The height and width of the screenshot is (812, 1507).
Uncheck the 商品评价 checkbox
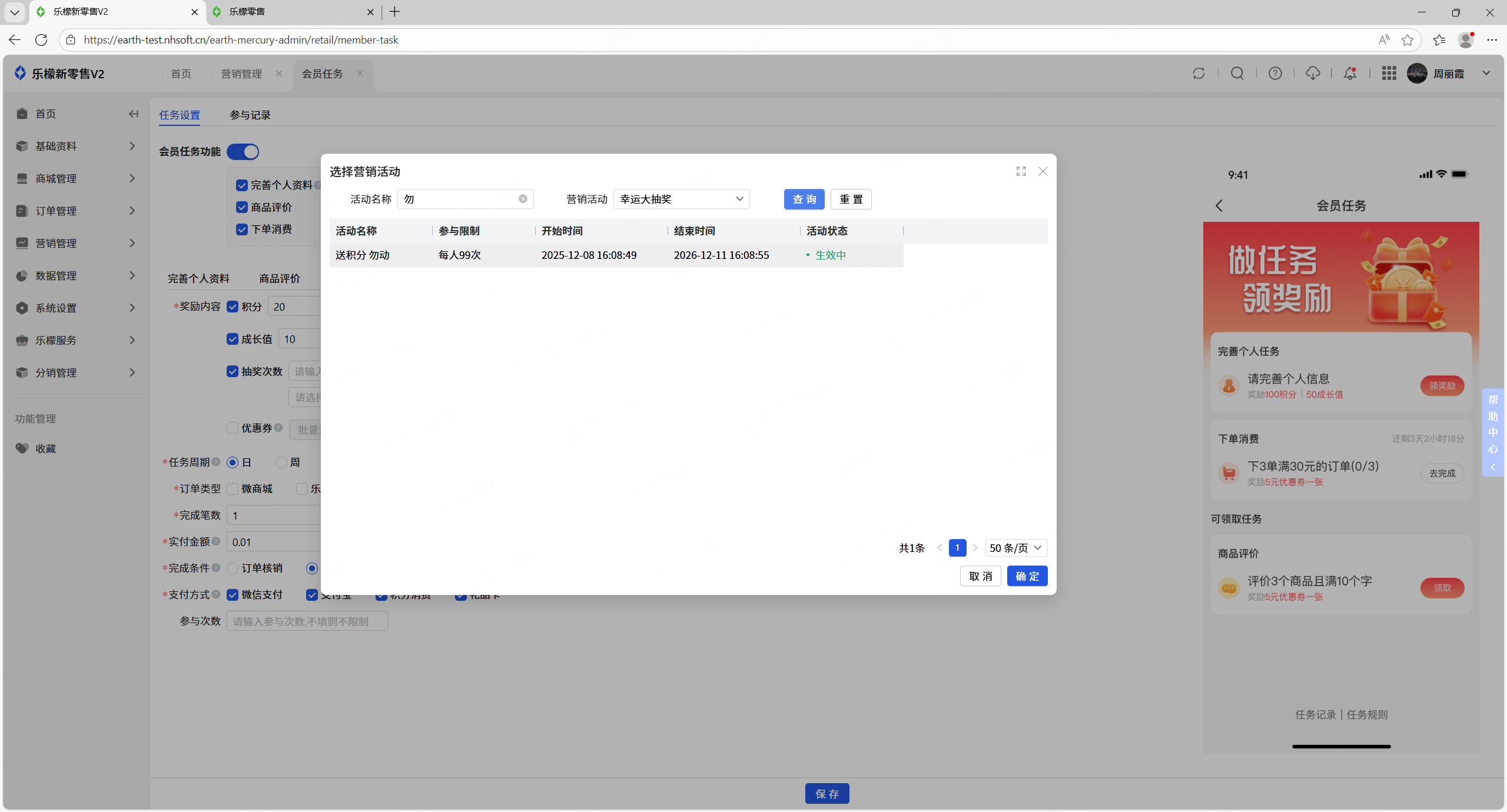(x=242, y=207)
